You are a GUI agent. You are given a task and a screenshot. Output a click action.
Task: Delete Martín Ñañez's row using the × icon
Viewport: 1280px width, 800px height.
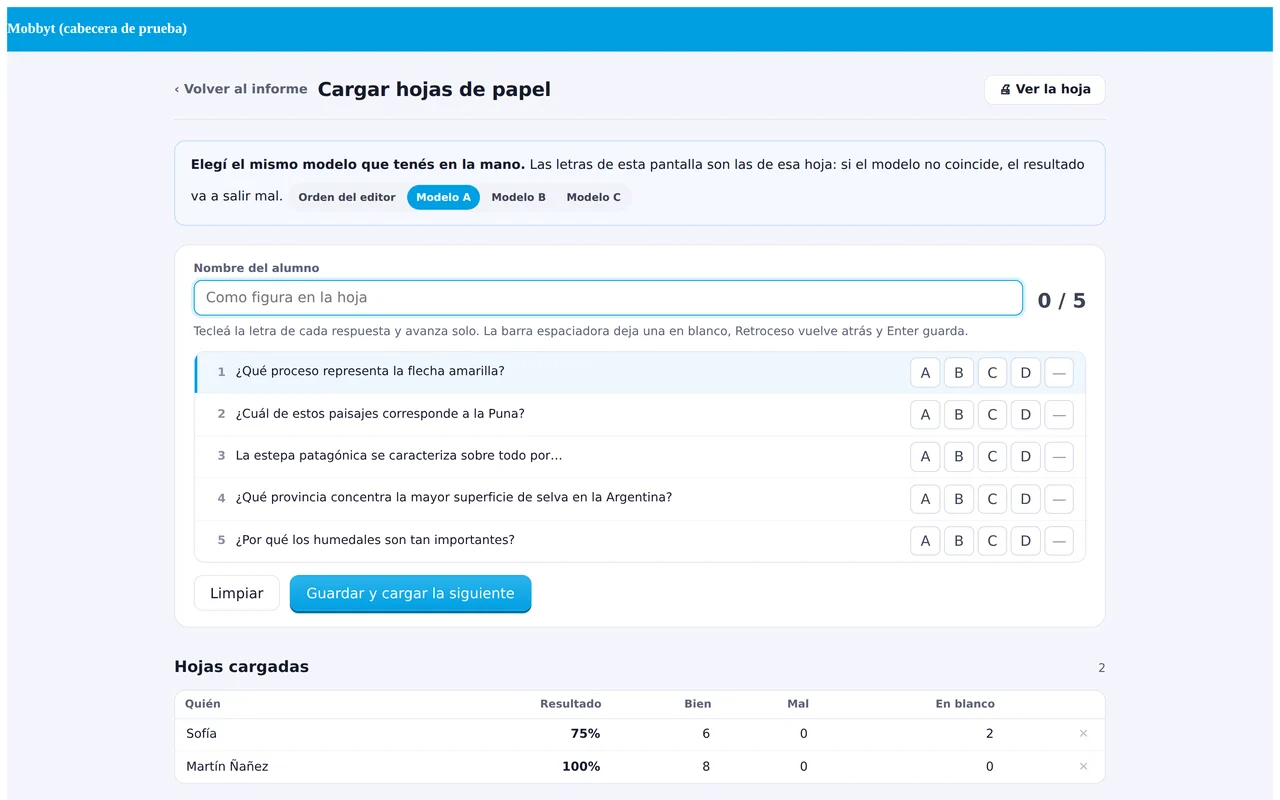coord(1083,767)
